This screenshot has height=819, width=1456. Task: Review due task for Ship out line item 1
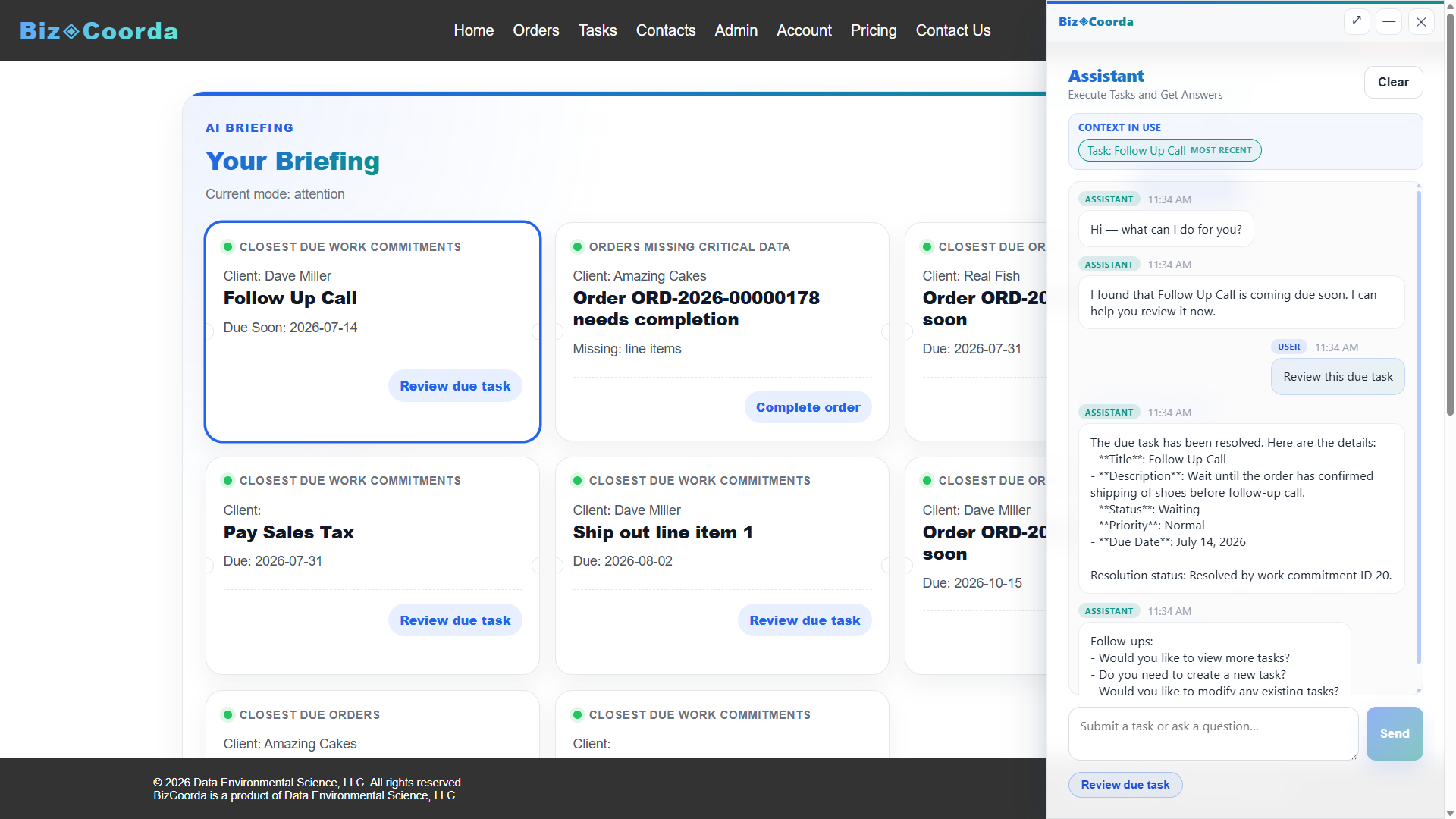click(x=805, y=620)
